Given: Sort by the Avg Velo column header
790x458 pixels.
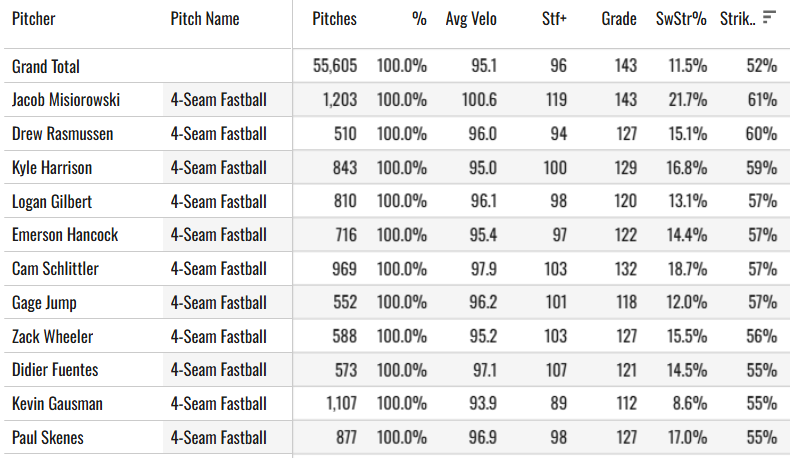Looking at the screenshot, I should (471, 19).
